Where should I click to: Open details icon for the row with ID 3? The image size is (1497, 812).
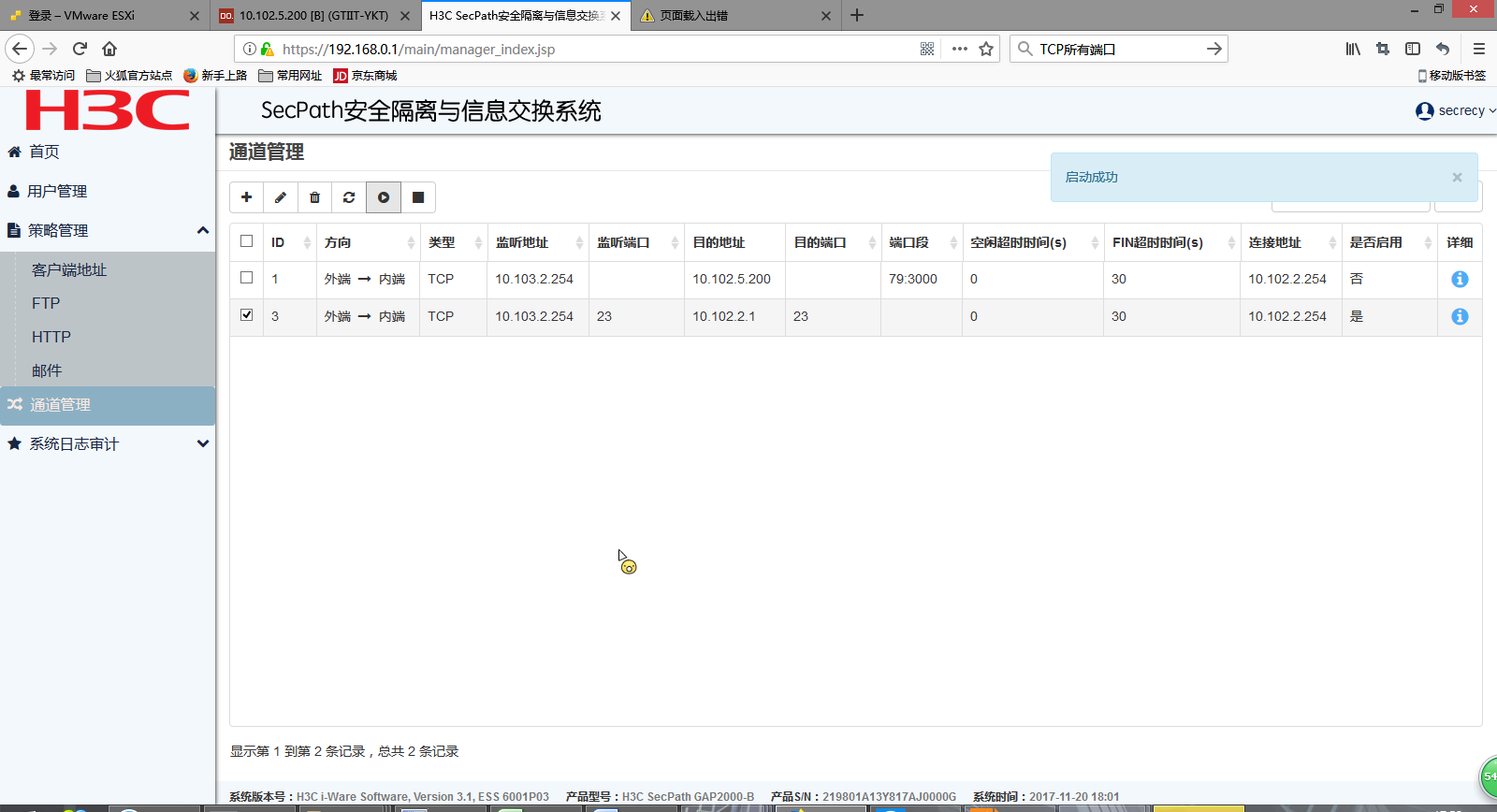coord(1460,316)
